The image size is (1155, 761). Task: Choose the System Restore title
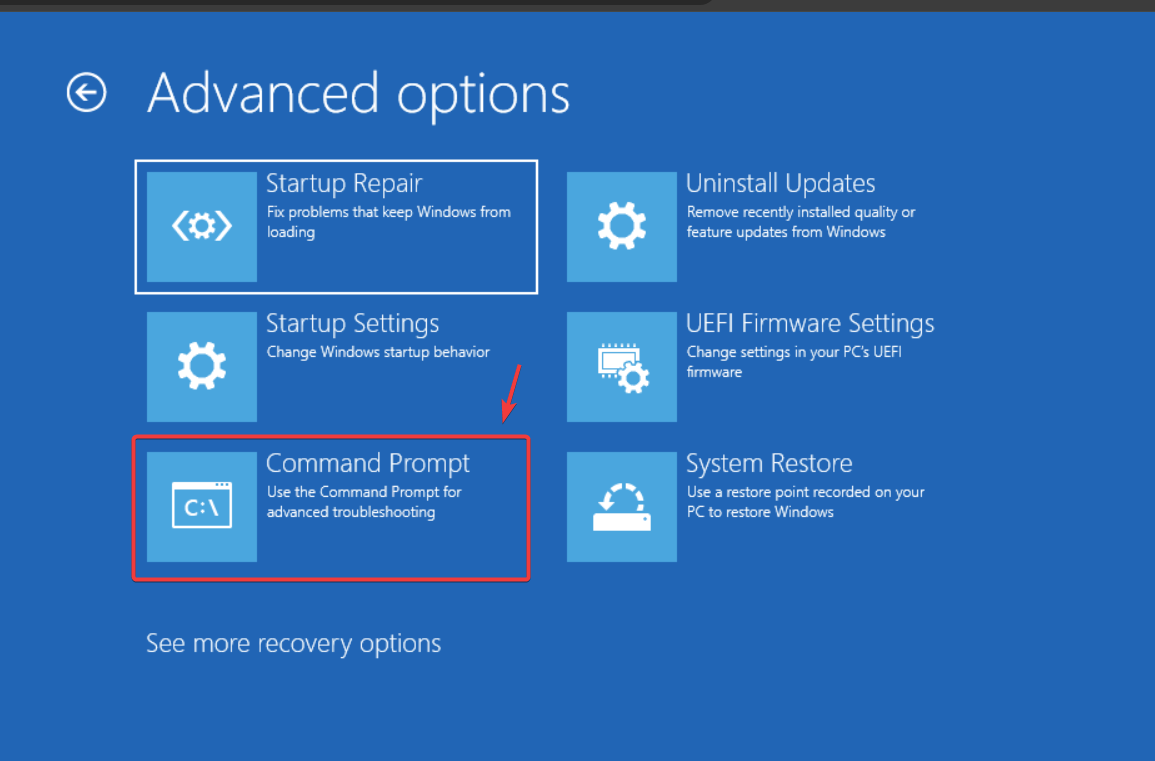point(769,463)
